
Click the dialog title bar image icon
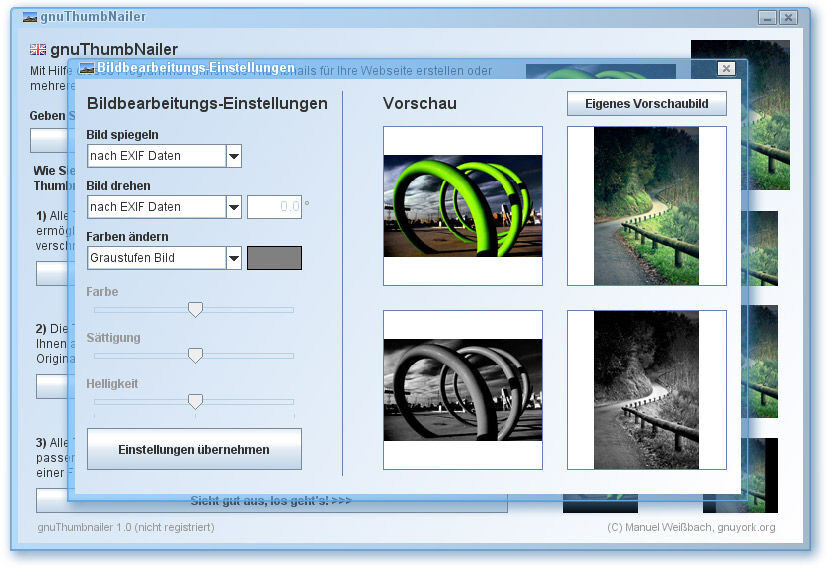coord(86,68)
